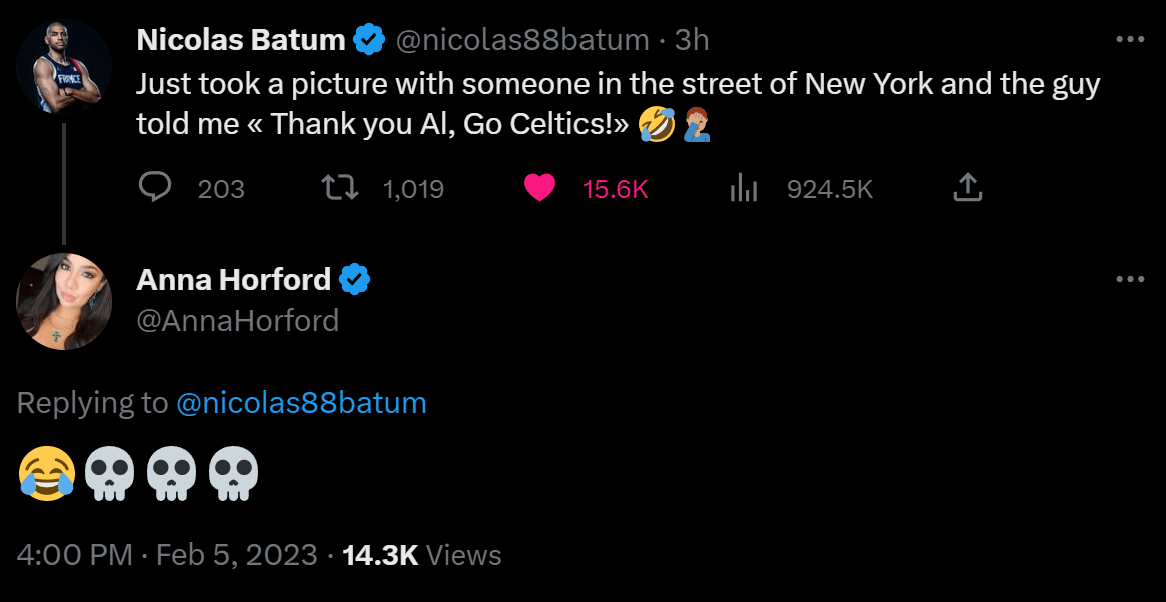Click the share icon on Batum's tweet
This screenshot has height=602, width=1166.
966,188
